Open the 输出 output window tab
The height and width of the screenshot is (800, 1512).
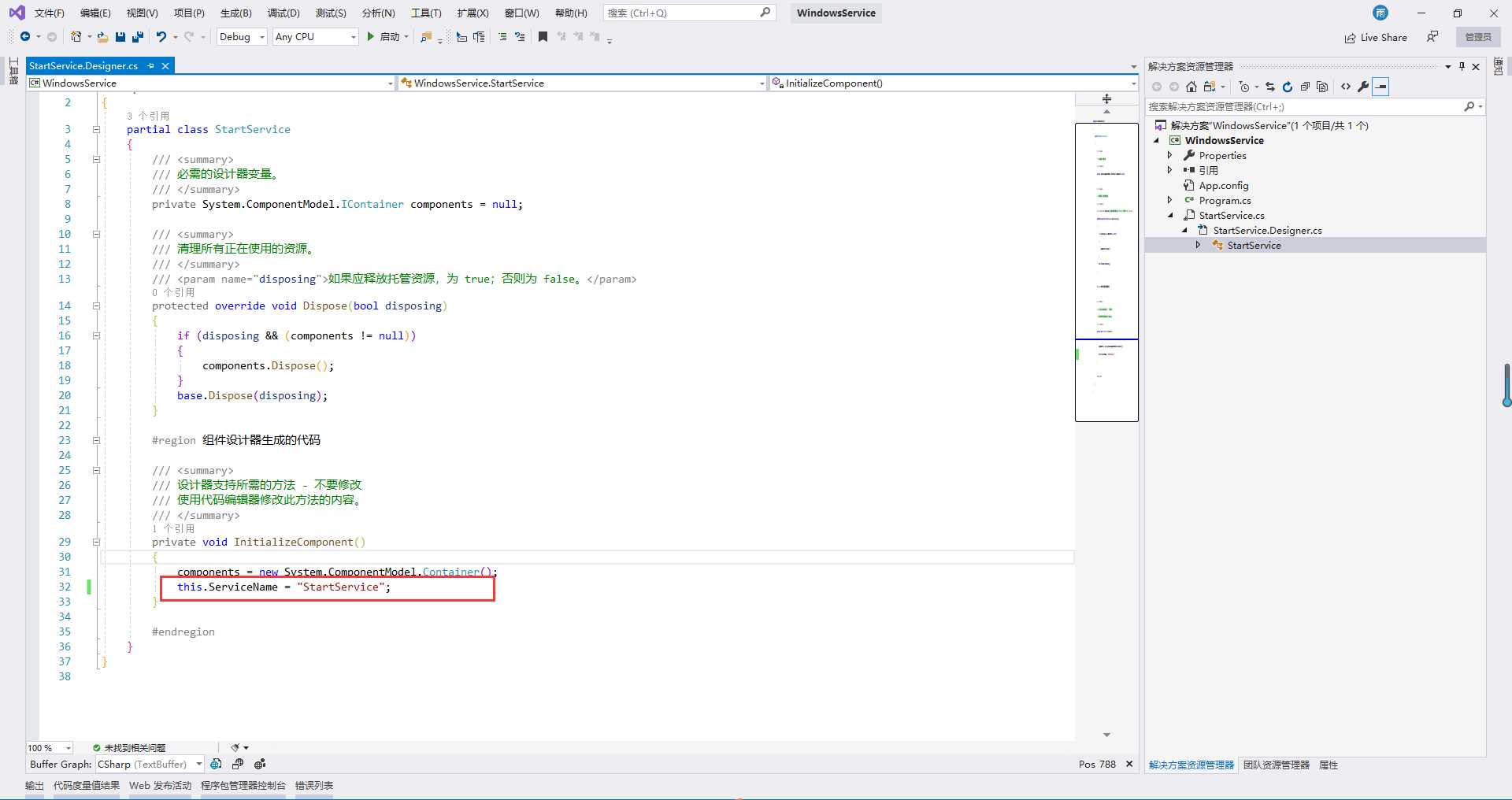click(x=35, y=786)
